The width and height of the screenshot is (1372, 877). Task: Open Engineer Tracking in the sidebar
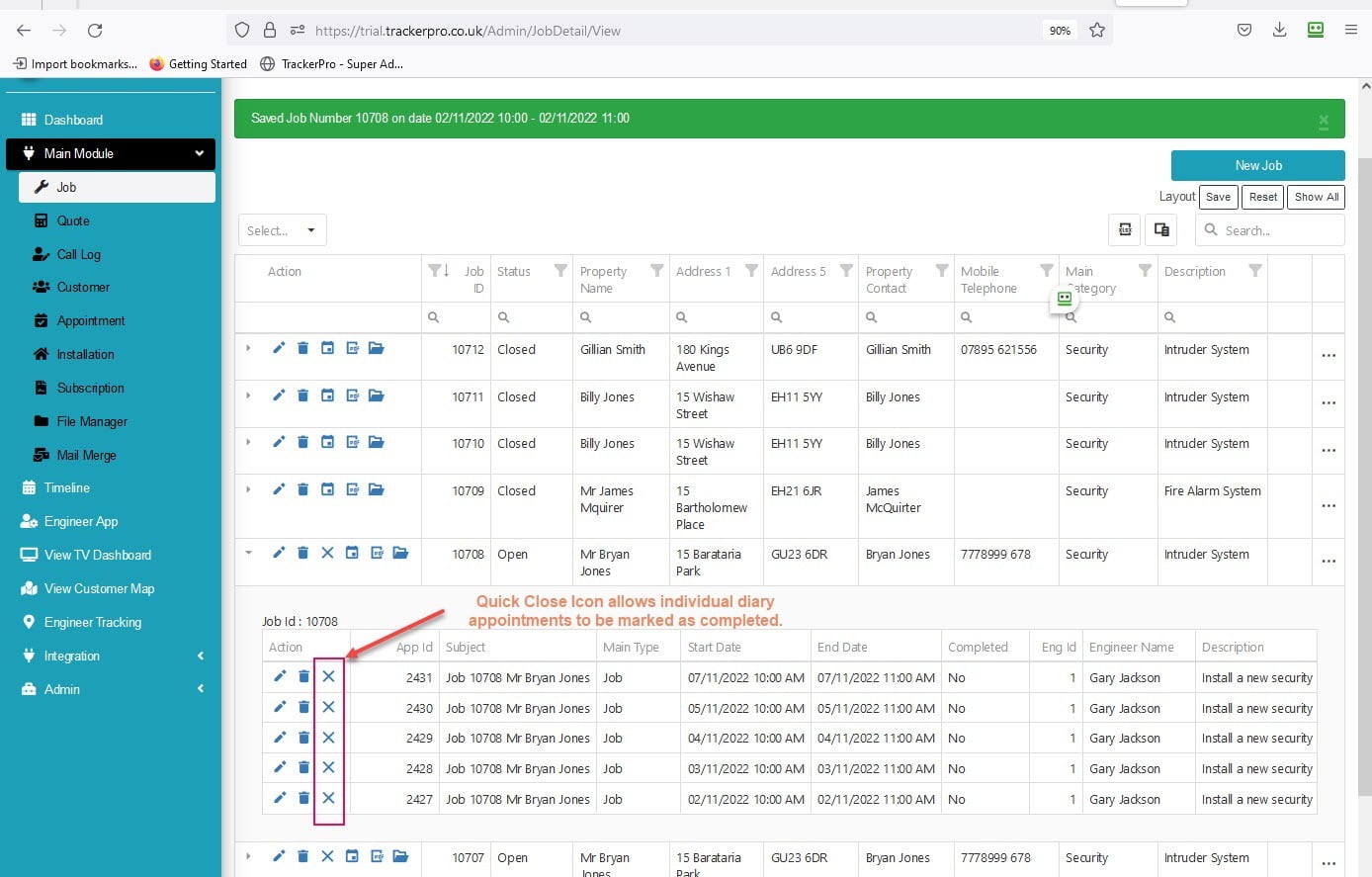pyautogui.click(x=93, y=622)
